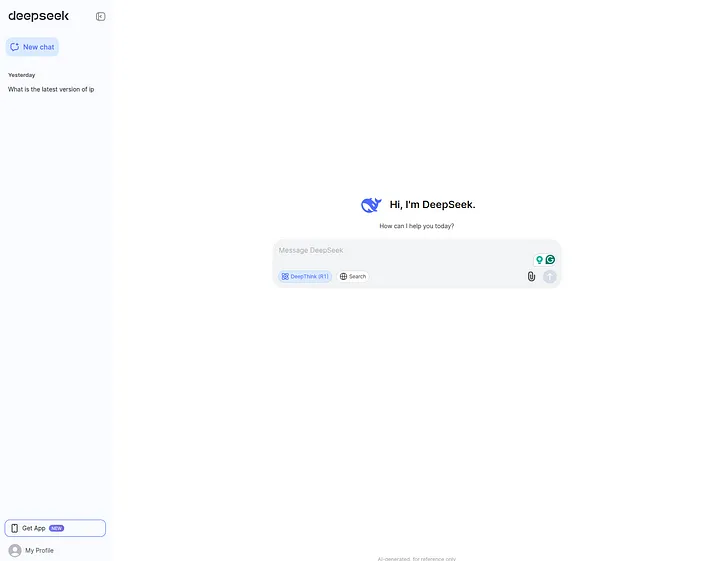Click the 'How can I help you today?' text
This screenshot has height=561, width=720.
416,226
